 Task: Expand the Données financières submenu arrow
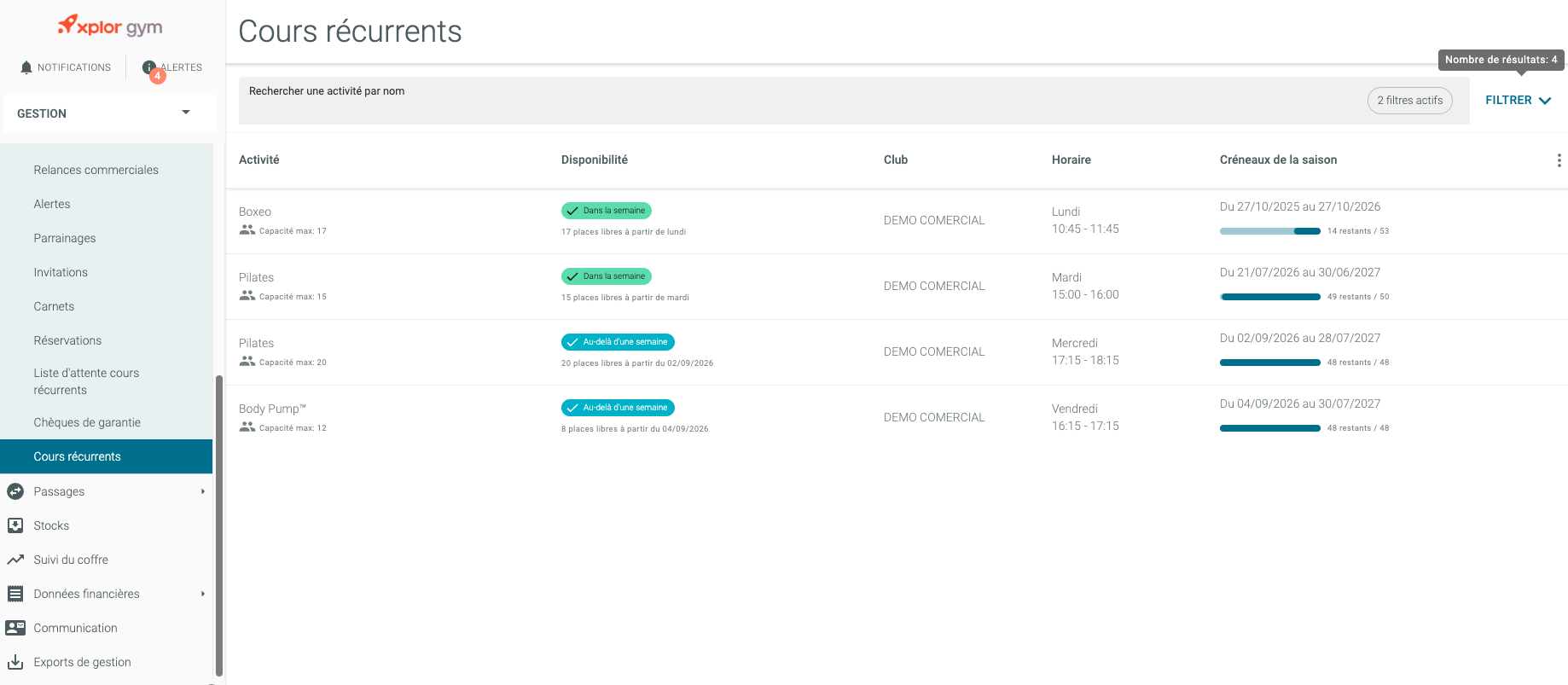pos(203,594)
